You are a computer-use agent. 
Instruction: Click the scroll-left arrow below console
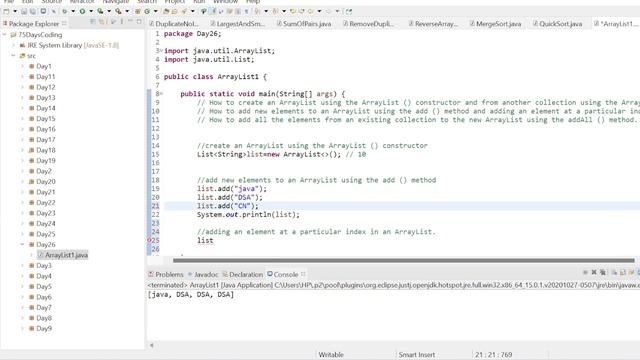[151, 345]
